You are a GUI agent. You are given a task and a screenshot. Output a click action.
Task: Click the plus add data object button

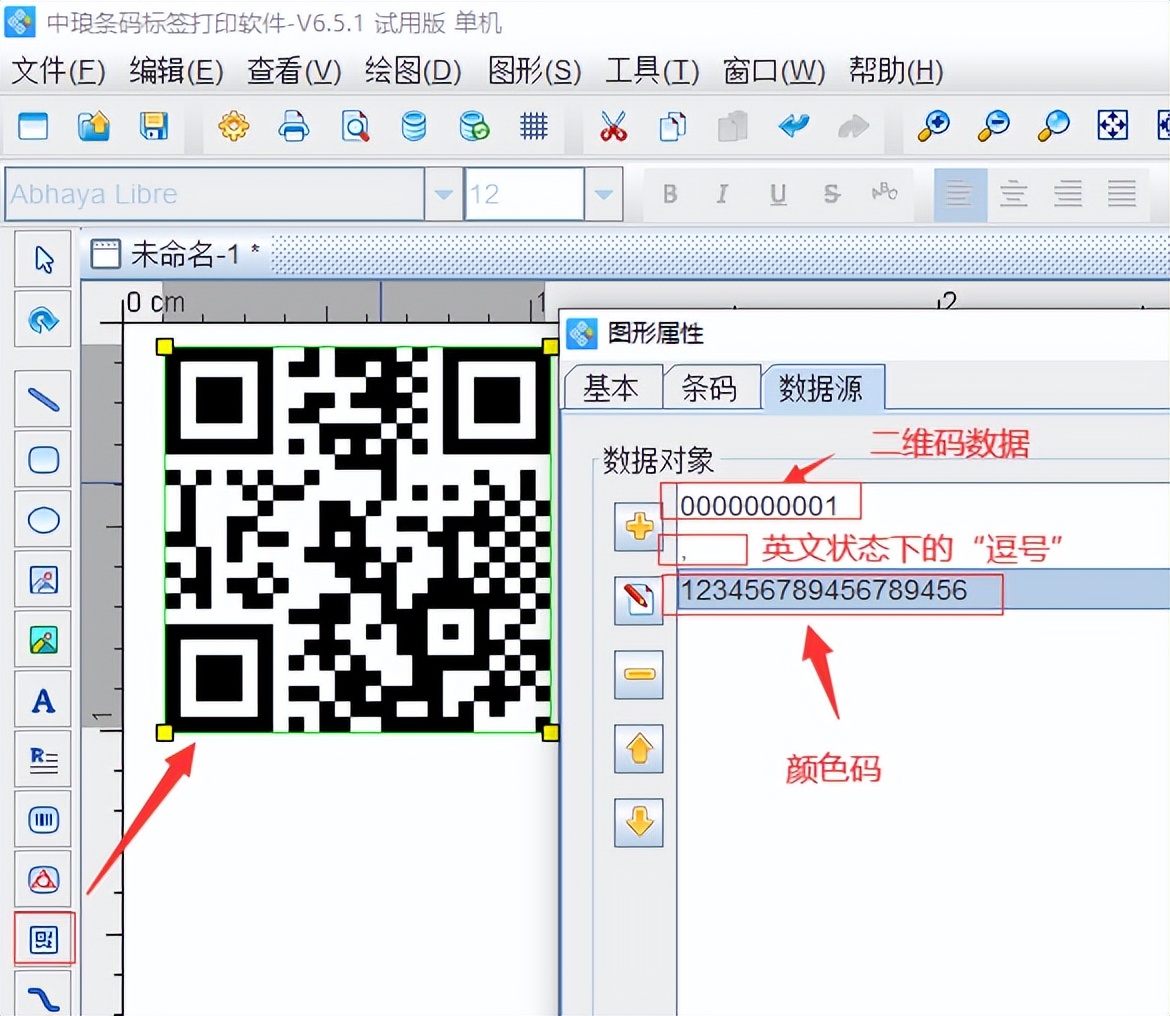coord(638,527)
